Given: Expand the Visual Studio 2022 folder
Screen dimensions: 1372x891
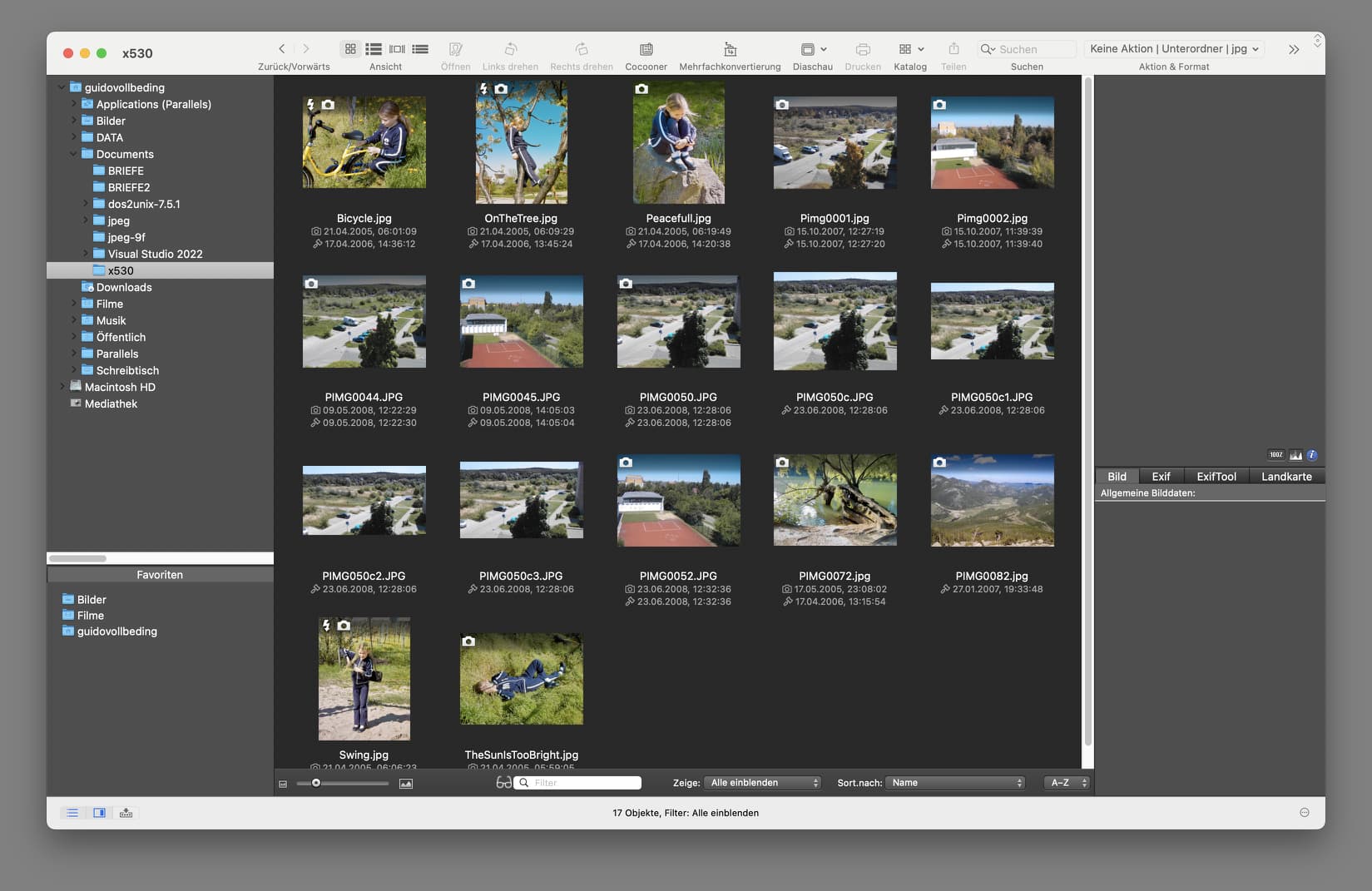Looking at the screenshot, I should coord(86,254).
